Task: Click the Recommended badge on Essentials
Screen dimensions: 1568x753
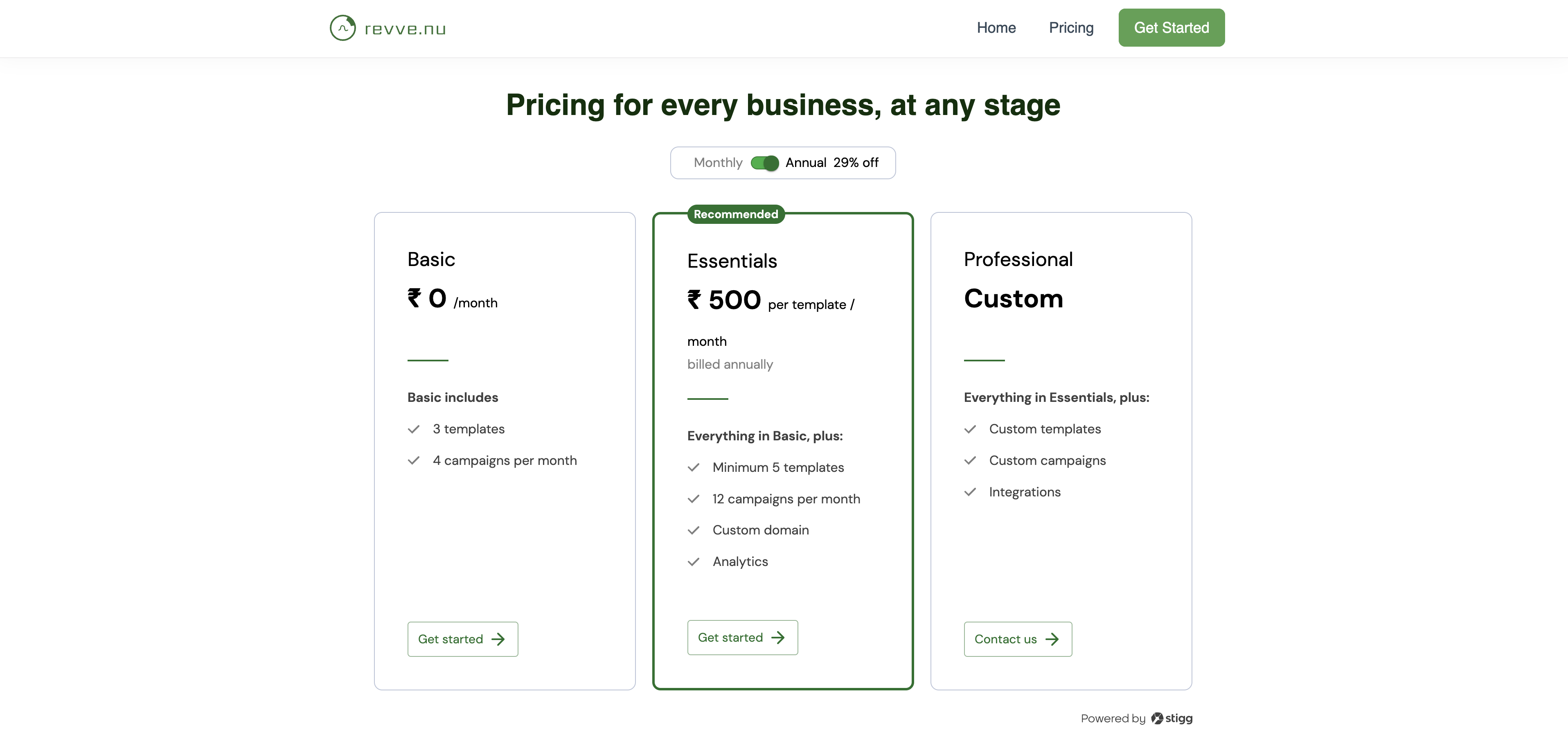Action: click(735, 214)
